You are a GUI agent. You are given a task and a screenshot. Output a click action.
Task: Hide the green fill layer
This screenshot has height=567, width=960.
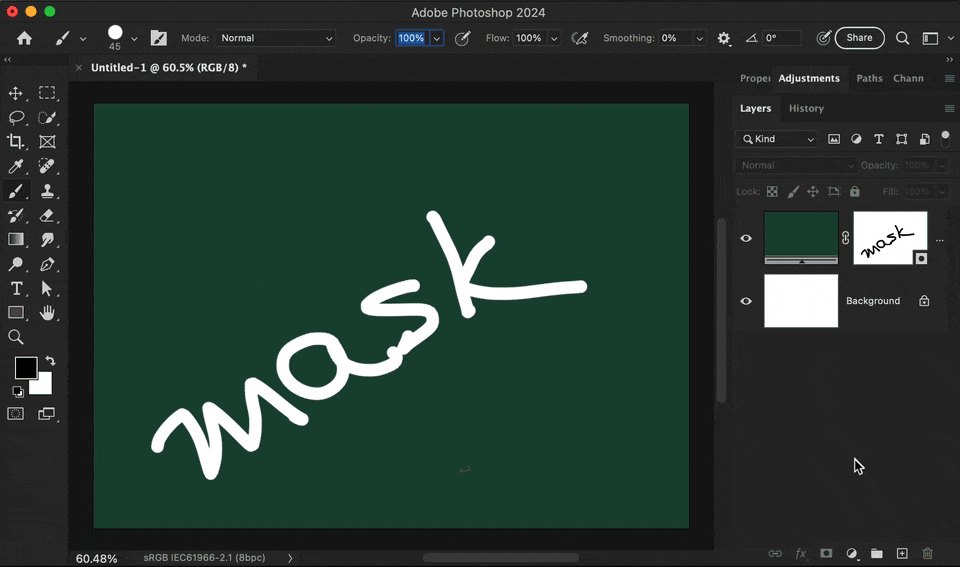[x=746, y=238]
